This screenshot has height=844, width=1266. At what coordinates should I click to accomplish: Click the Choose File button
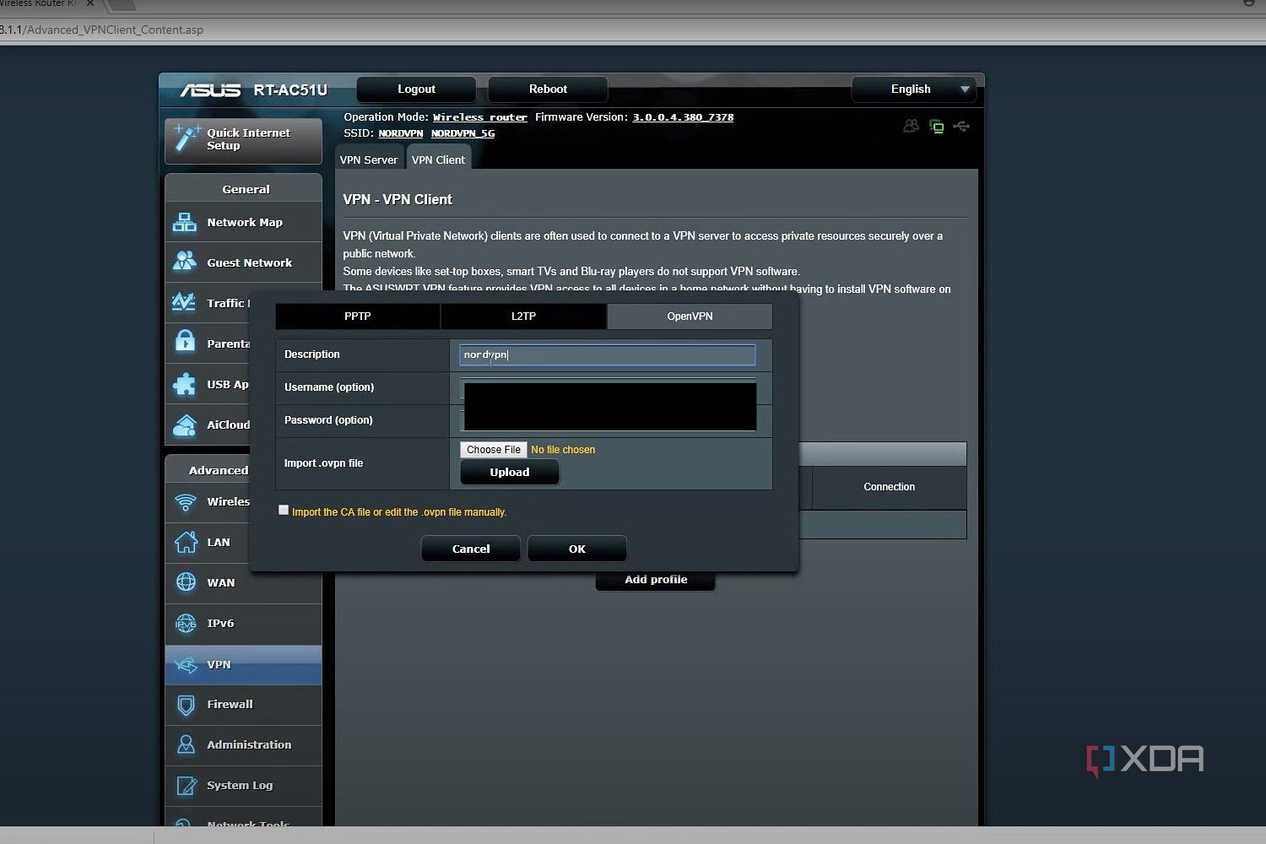pos(494,450)
